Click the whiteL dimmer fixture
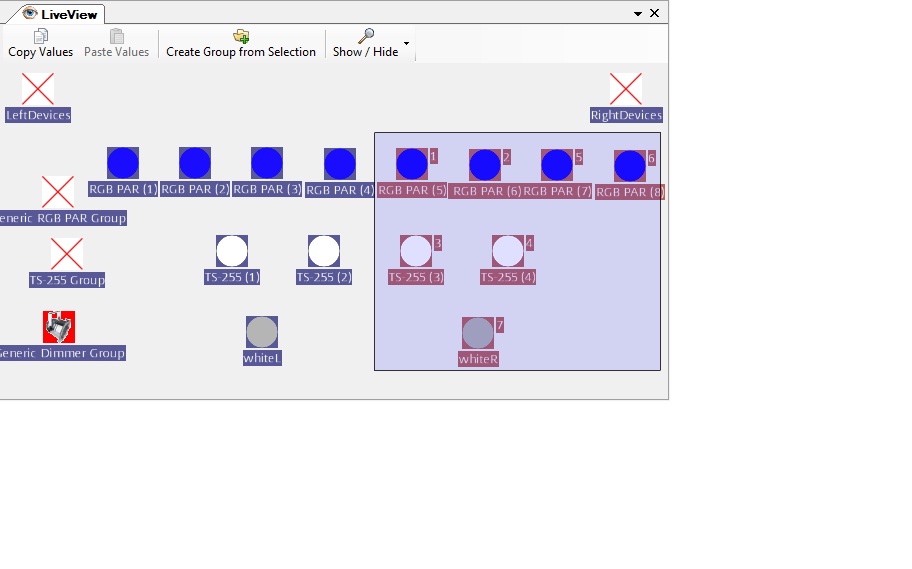 coord(262,332)
